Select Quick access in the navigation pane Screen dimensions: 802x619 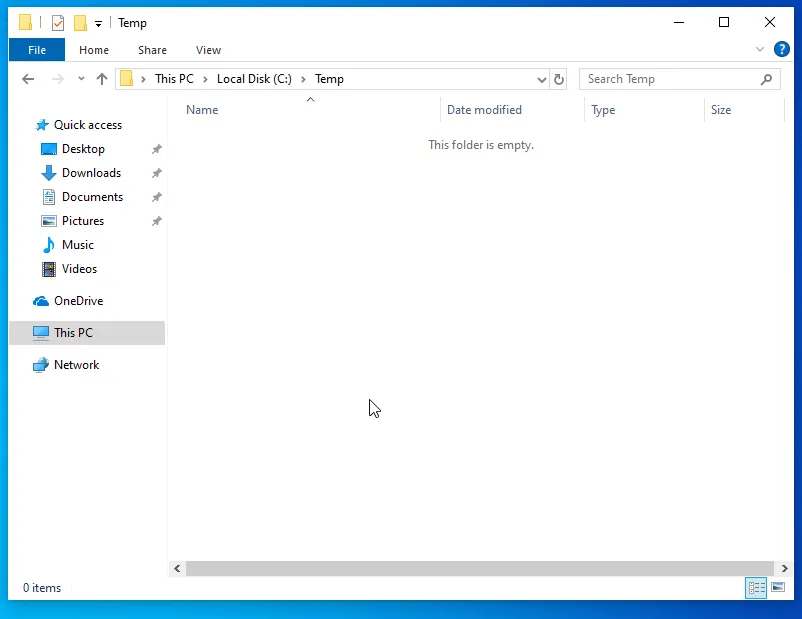pos(88,125)
